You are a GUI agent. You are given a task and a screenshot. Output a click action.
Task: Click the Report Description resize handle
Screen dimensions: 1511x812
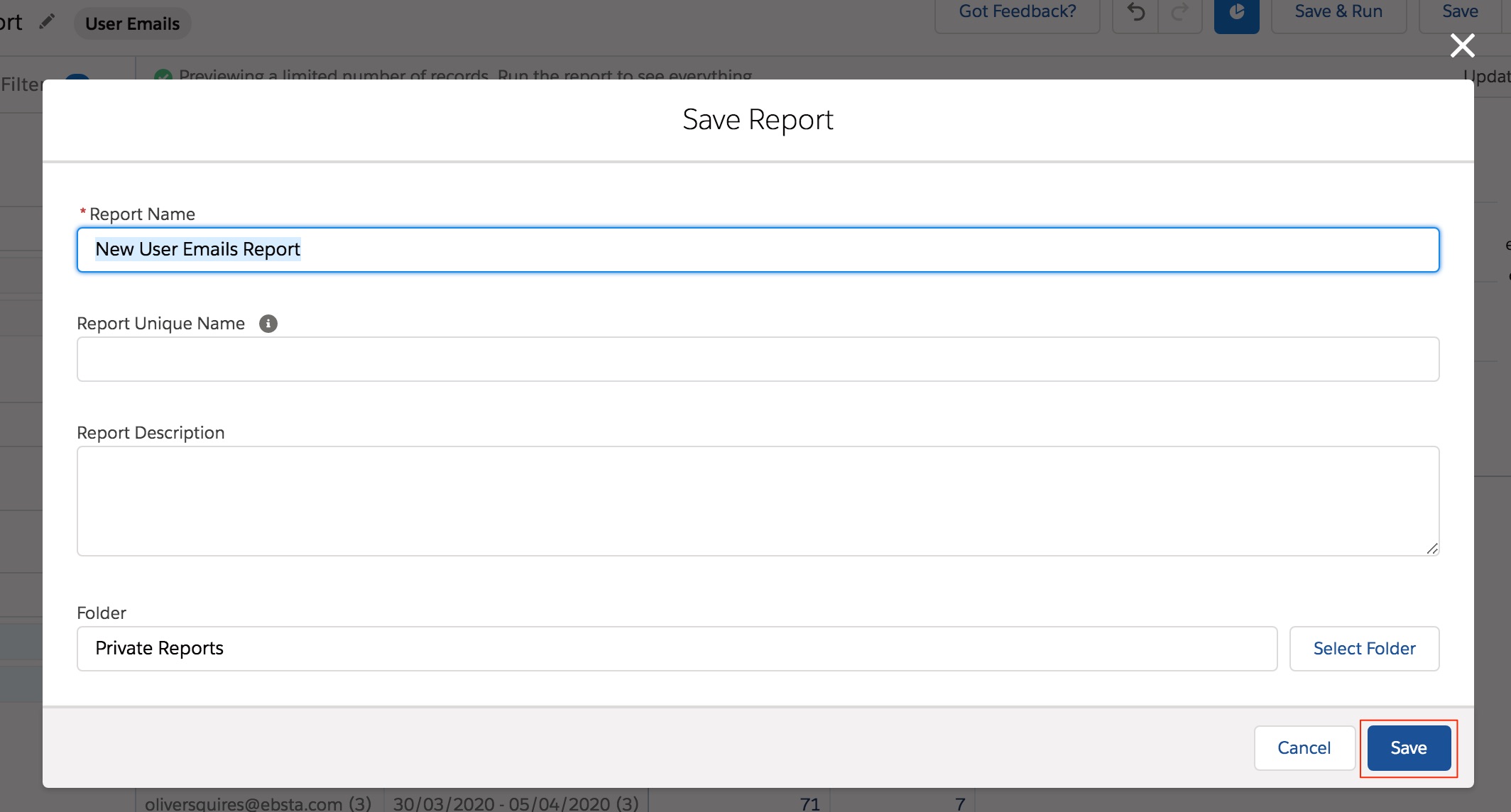click(1431, 548)
